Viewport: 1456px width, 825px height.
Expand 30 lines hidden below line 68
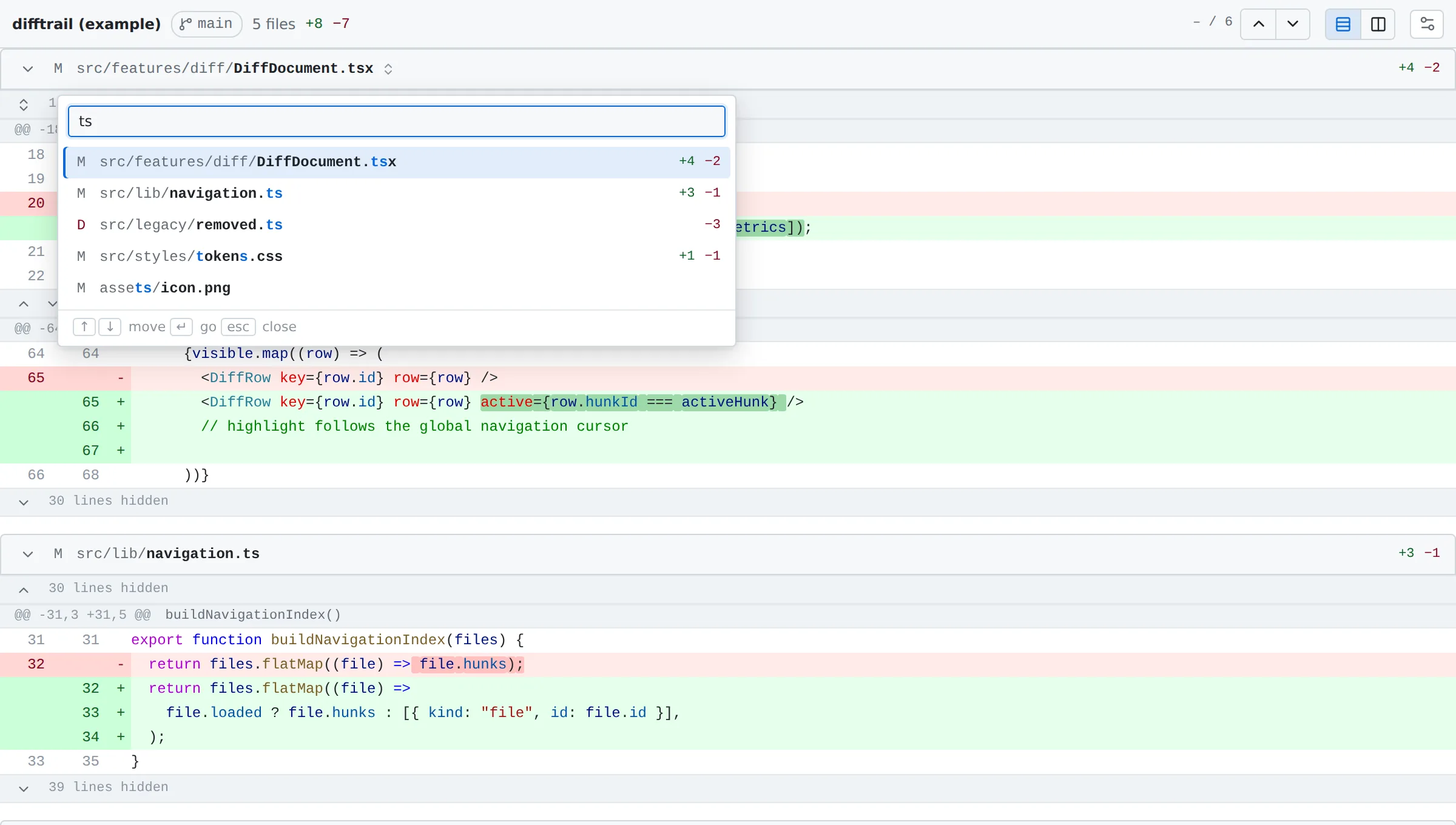24,502
